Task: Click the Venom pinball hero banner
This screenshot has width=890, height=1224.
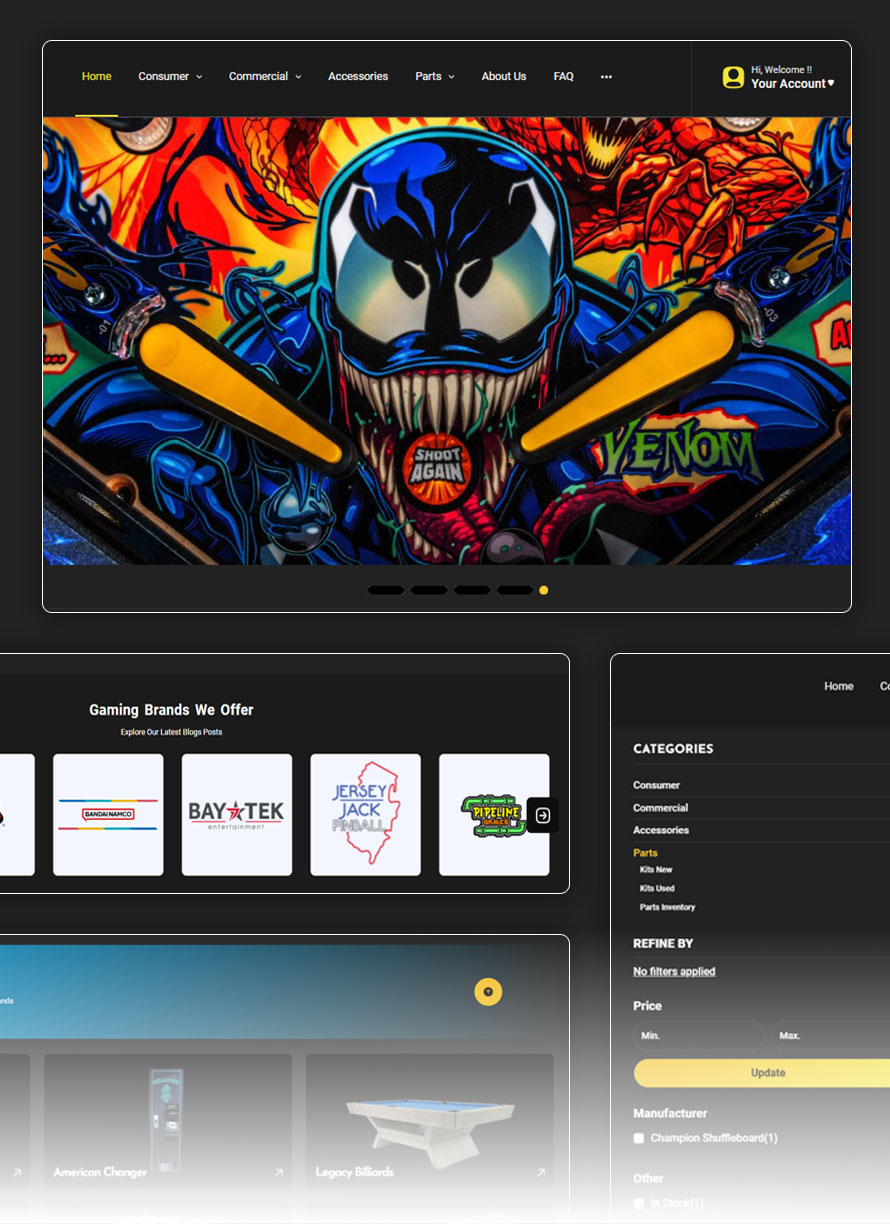Action: pos(447,341)
